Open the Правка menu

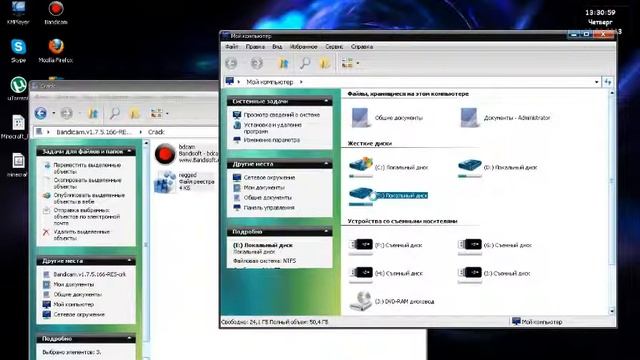pos(255,47)
